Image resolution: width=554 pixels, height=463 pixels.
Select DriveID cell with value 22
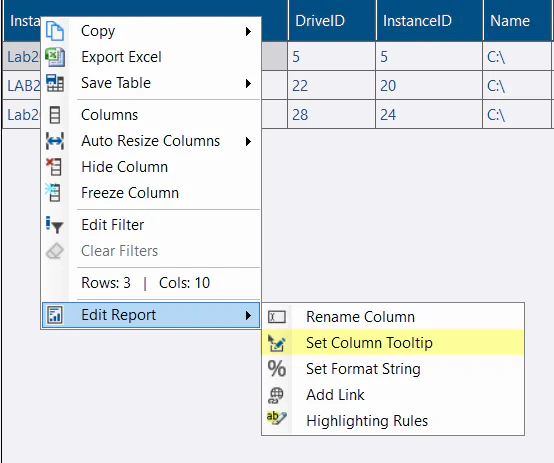pyautogui.click(x=331, y=86)
